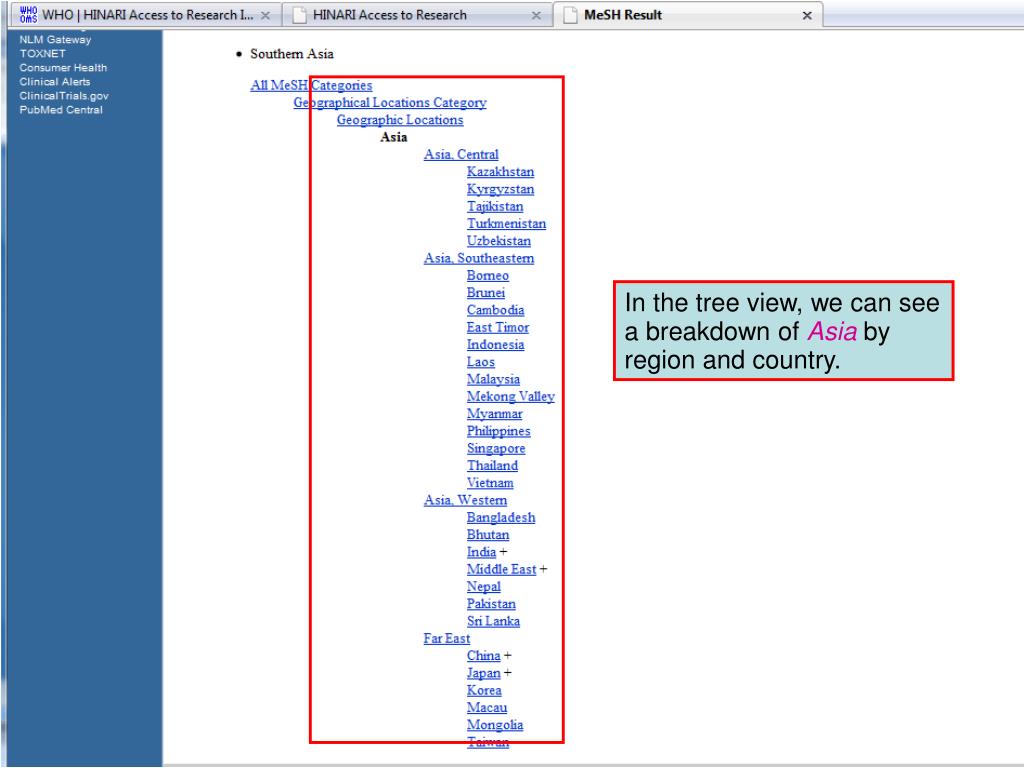Select Borneo in the tree
The width and height of the screenshot is (1024, 768).
coord(488,276)
